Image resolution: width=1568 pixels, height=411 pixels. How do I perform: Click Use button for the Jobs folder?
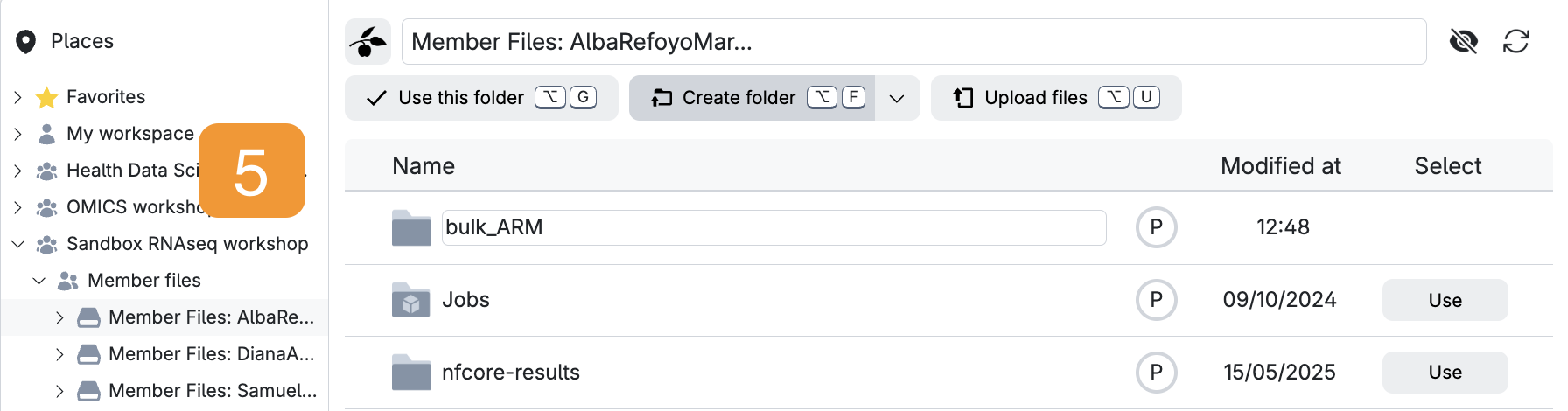(x=1445, y=300)
